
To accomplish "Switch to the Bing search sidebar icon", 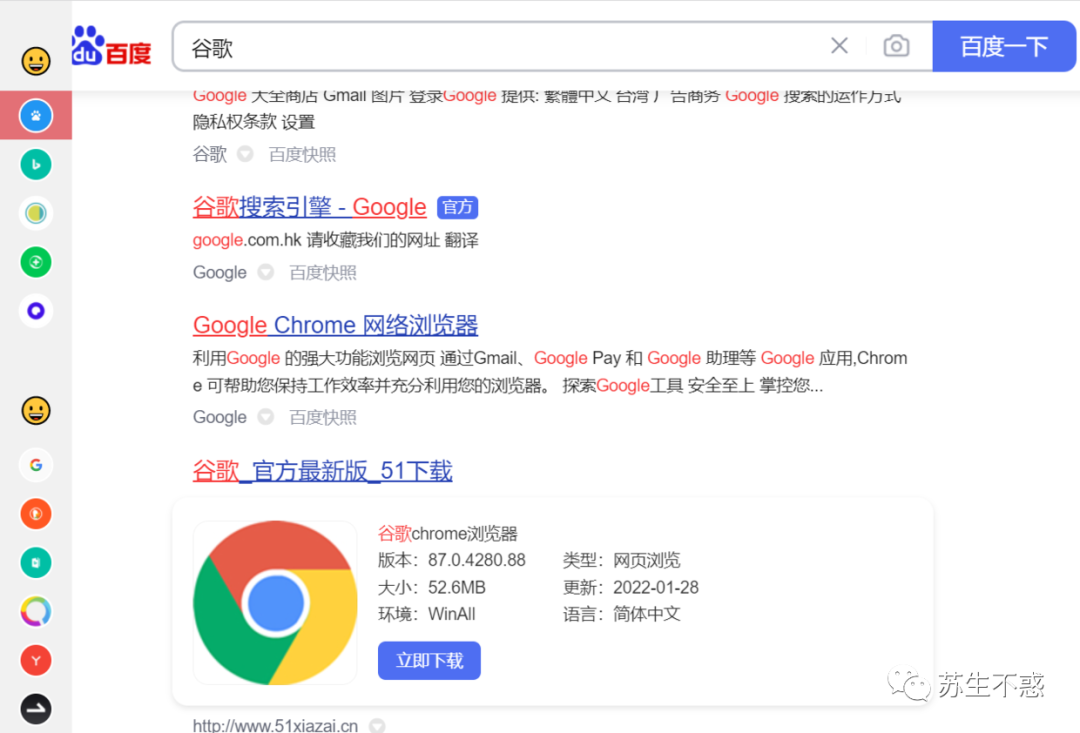I will [x=36, y=165].
